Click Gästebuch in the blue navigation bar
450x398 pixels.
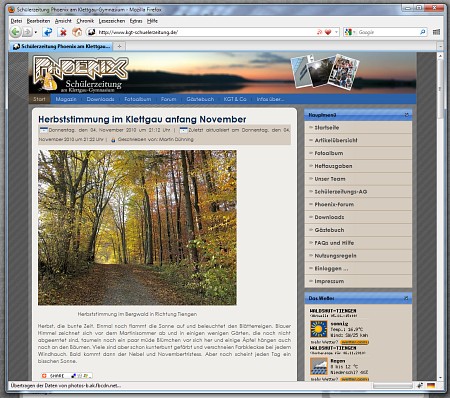[x=200, y=99]
